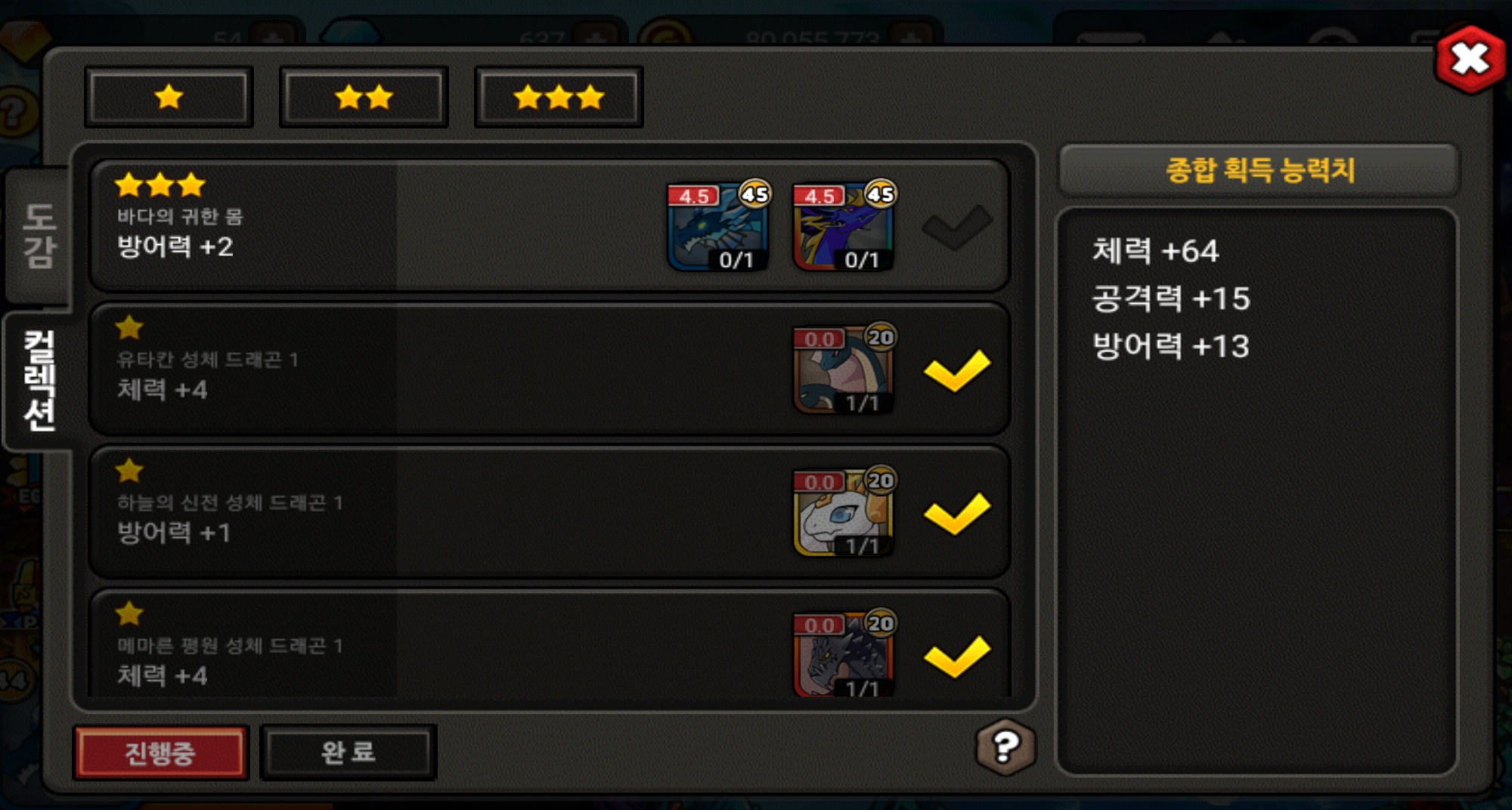Open the question mark help icon

point(1005,747)
